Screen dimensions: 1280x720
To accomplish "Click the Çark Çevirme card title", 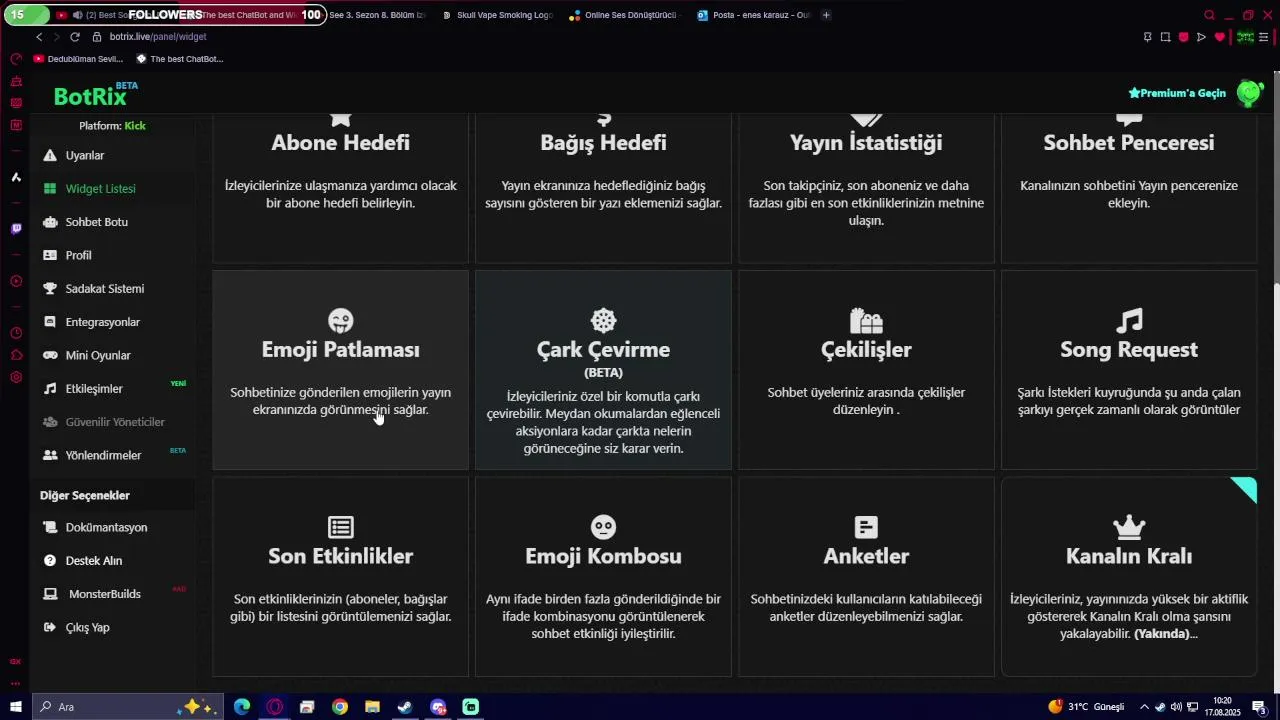I will click(603, 350).
